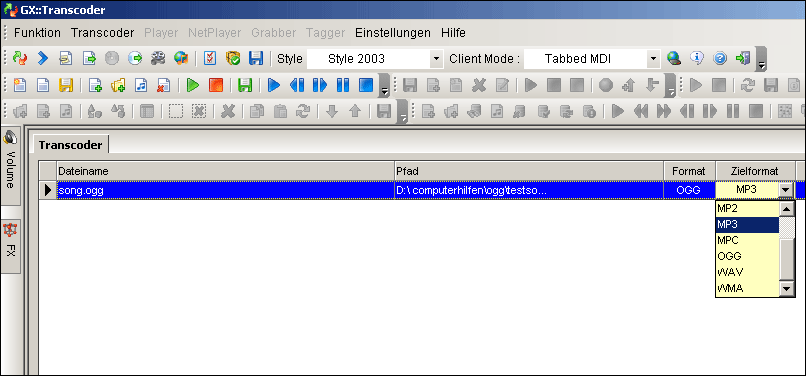This screenshot has height=376, width=806.
Task: Click the OGG format cell in song.ogg row
Action: pyautogui.click(x=689, y=190)
